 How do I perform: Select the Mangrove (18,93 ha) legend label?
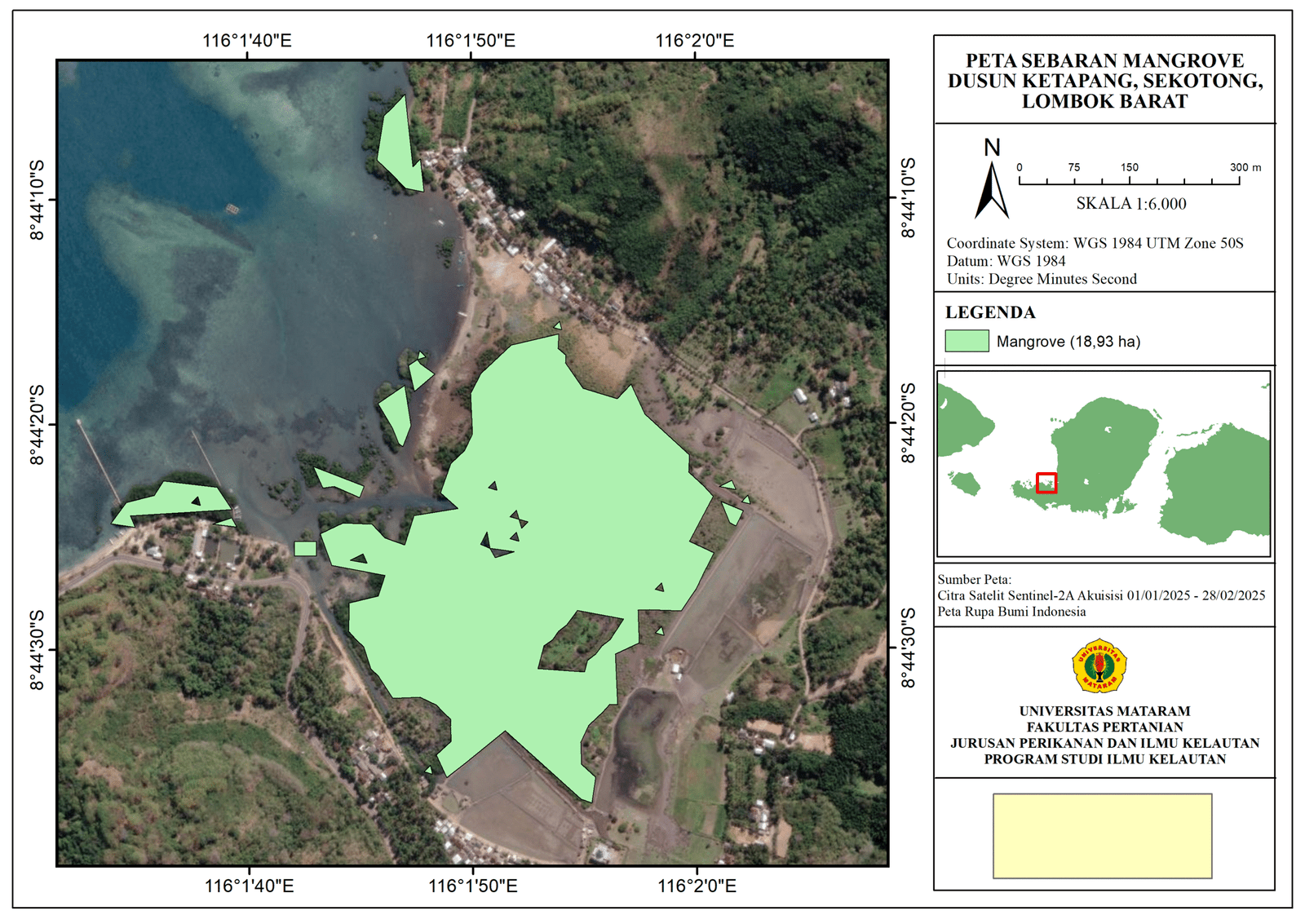click(1068, 342)
